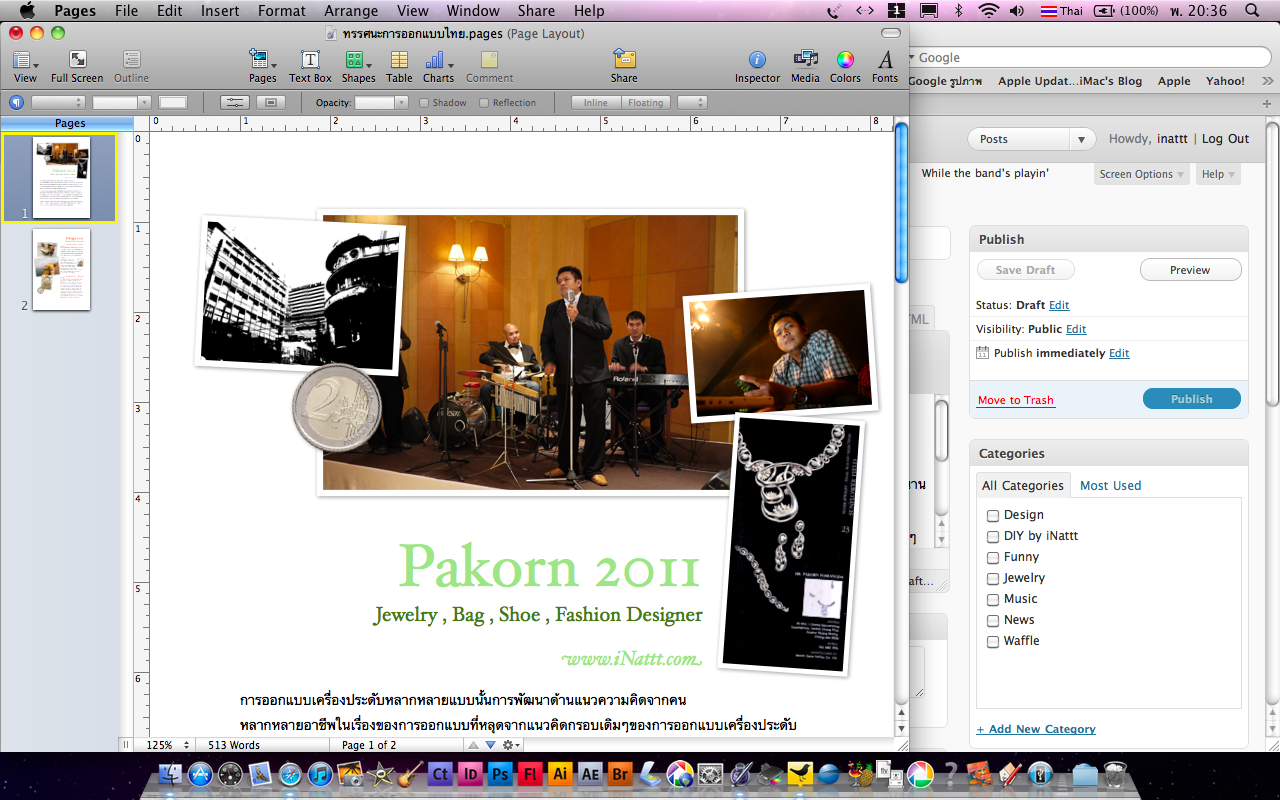Open the Inspector panel
Viewport: 1280px width, 800px height.
click(757, 66)
